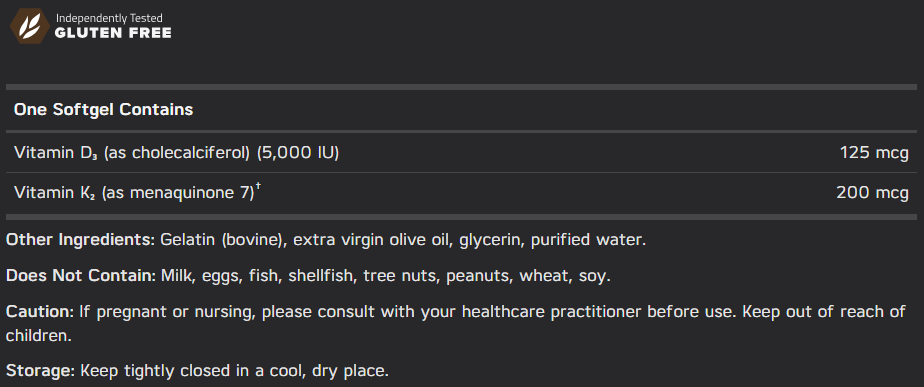The width and height of the screenshot is (924, 387).
Task: Click the 125 mcg amount value
Action: point(874,153)
